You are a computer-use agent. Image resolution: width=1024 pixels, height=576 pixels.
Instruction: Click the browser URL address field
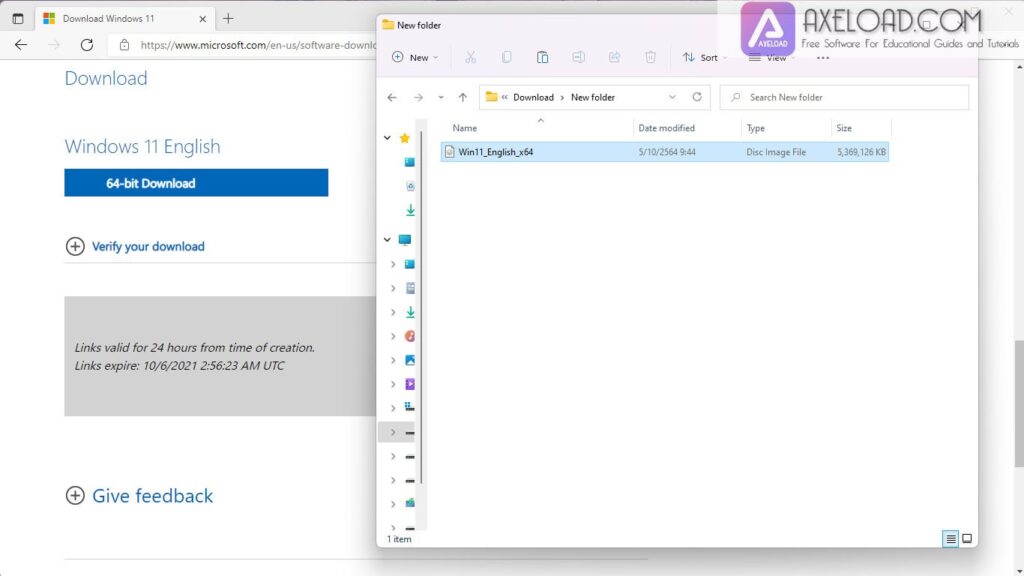click(x=258, y=45)
